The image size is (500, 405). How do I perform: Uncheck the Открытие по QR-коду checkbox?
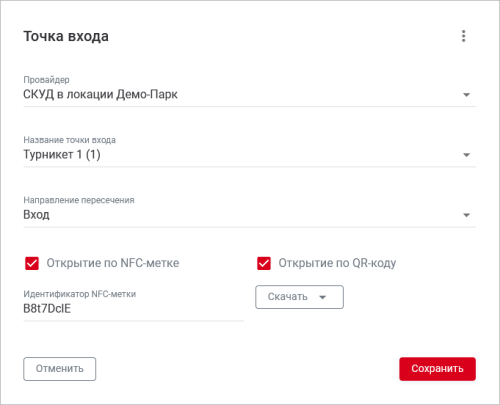click(x=264, y=263)
